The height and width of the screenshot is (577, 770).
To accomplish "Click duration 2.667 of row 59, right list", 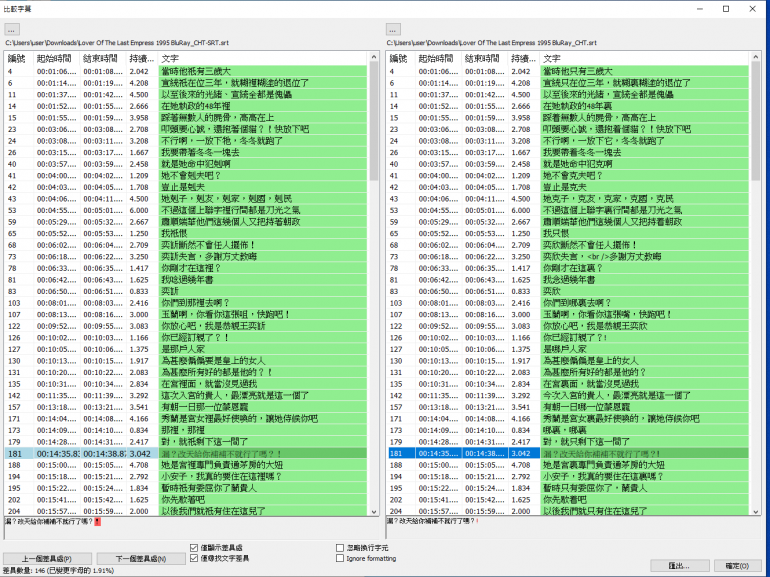I will pos(521,222).
